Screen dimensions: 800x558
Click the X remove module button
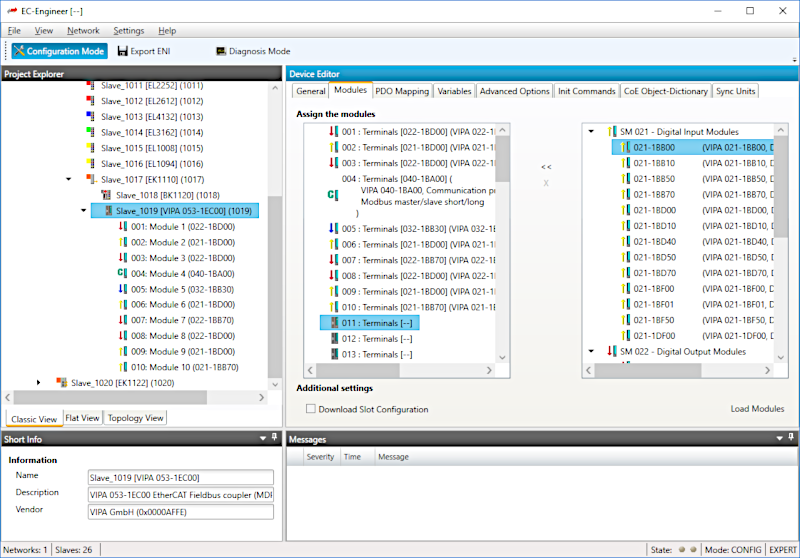(546, 183)
